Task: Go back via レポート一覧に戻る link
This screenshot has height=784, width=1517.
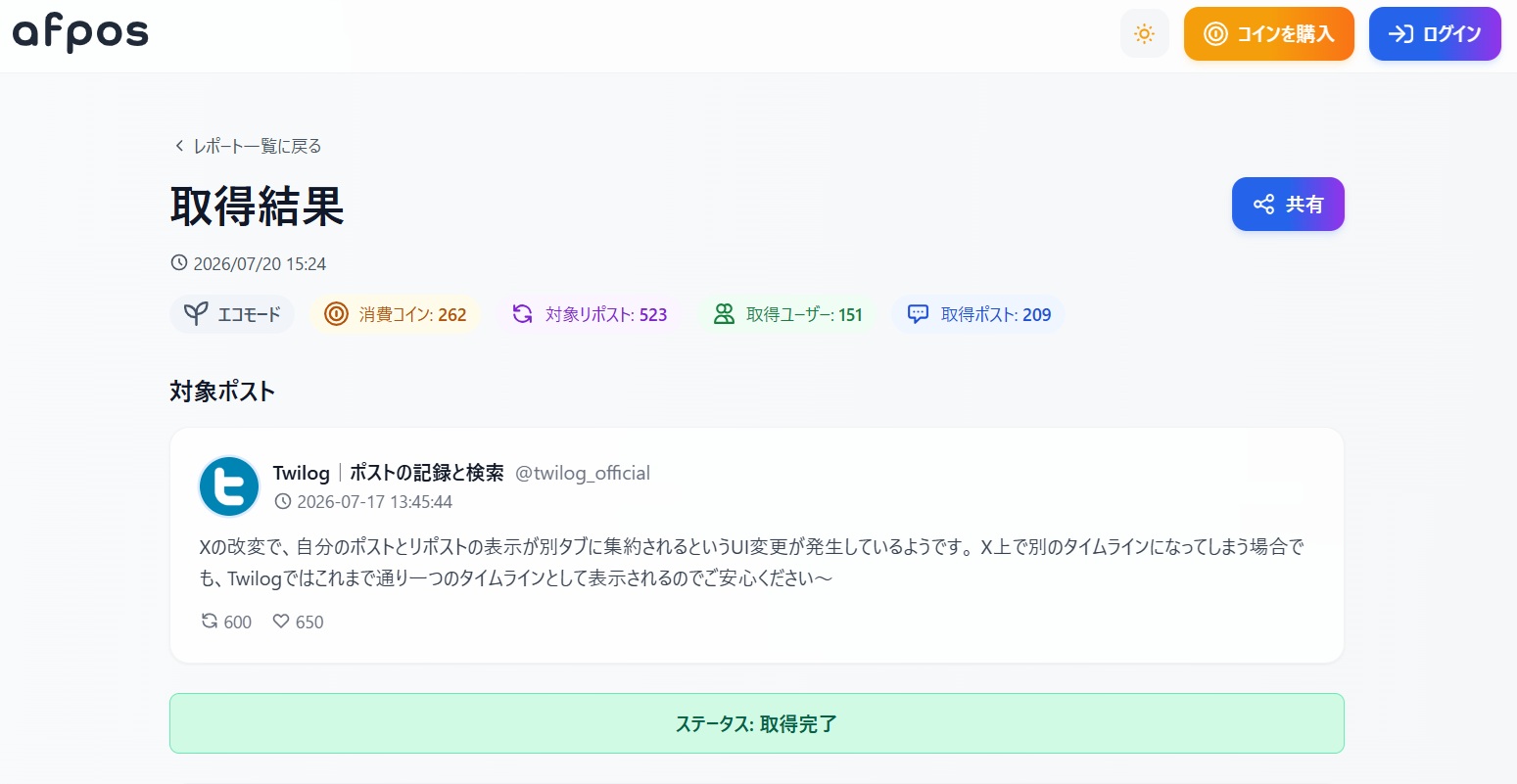Action: click(248, 146)
